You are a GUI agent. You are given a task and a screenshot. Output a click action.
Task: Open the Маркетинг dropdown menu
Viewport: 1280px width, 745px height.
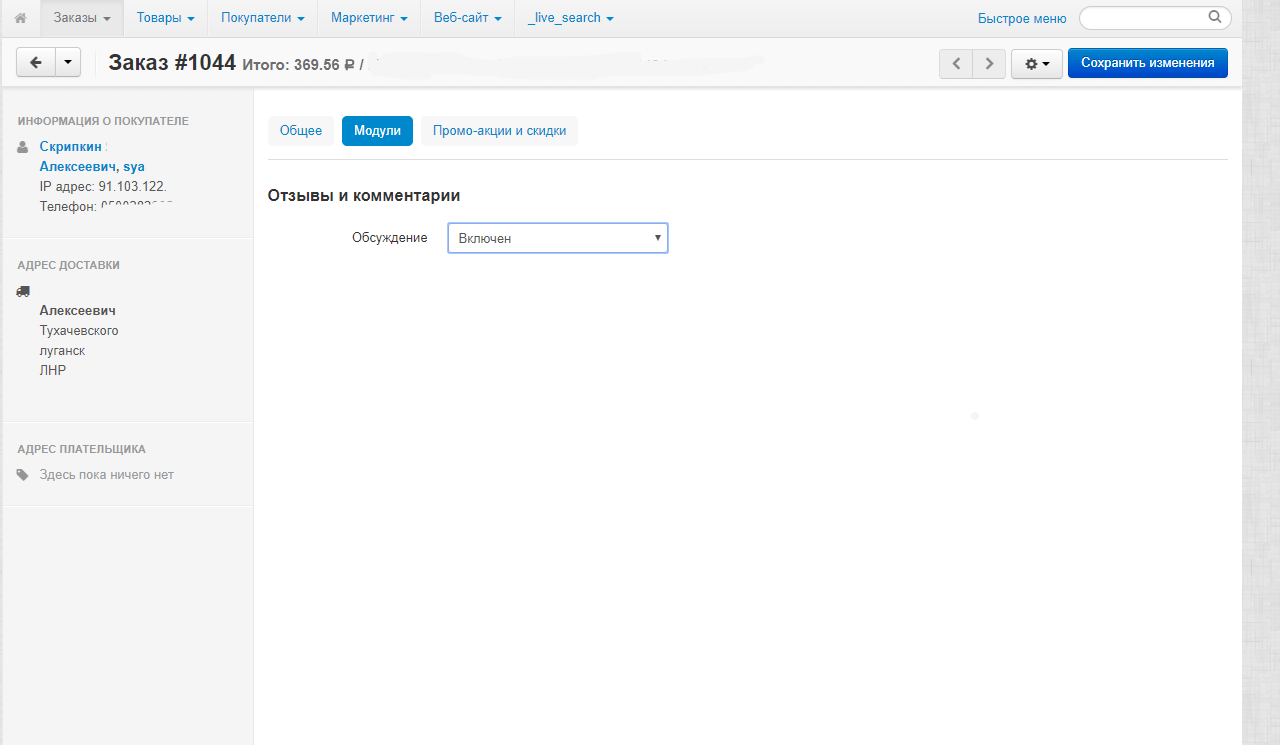(x=369, y=18)
